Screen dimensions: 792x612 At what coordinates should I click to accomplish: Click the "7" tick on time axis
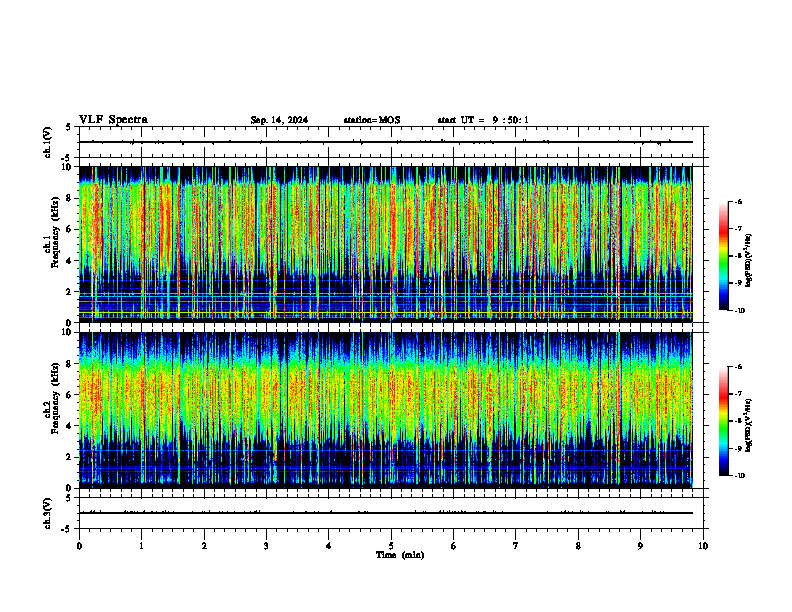(516, 546)
